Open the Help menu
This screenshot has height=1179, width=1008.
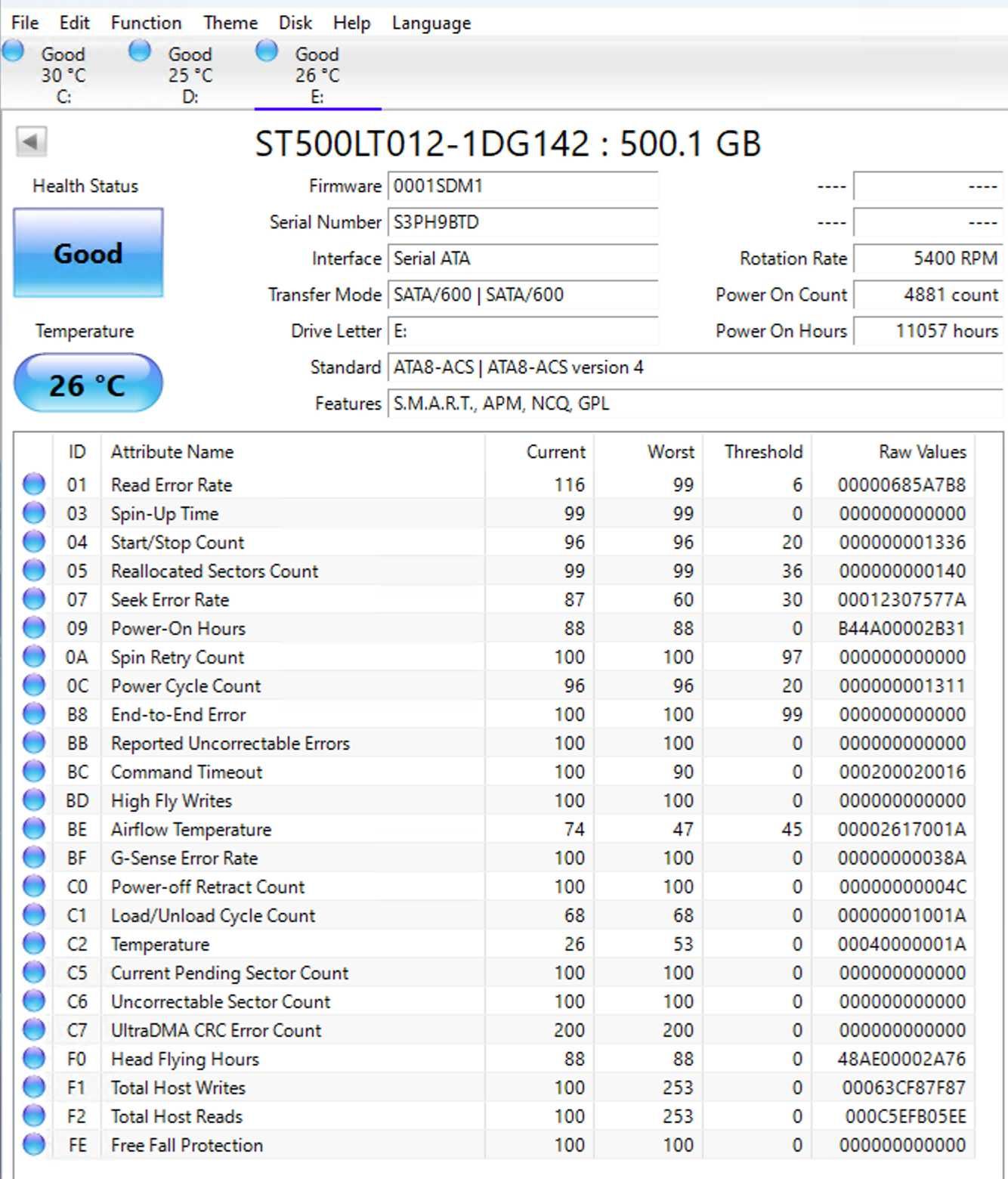(x=351, y=23)
